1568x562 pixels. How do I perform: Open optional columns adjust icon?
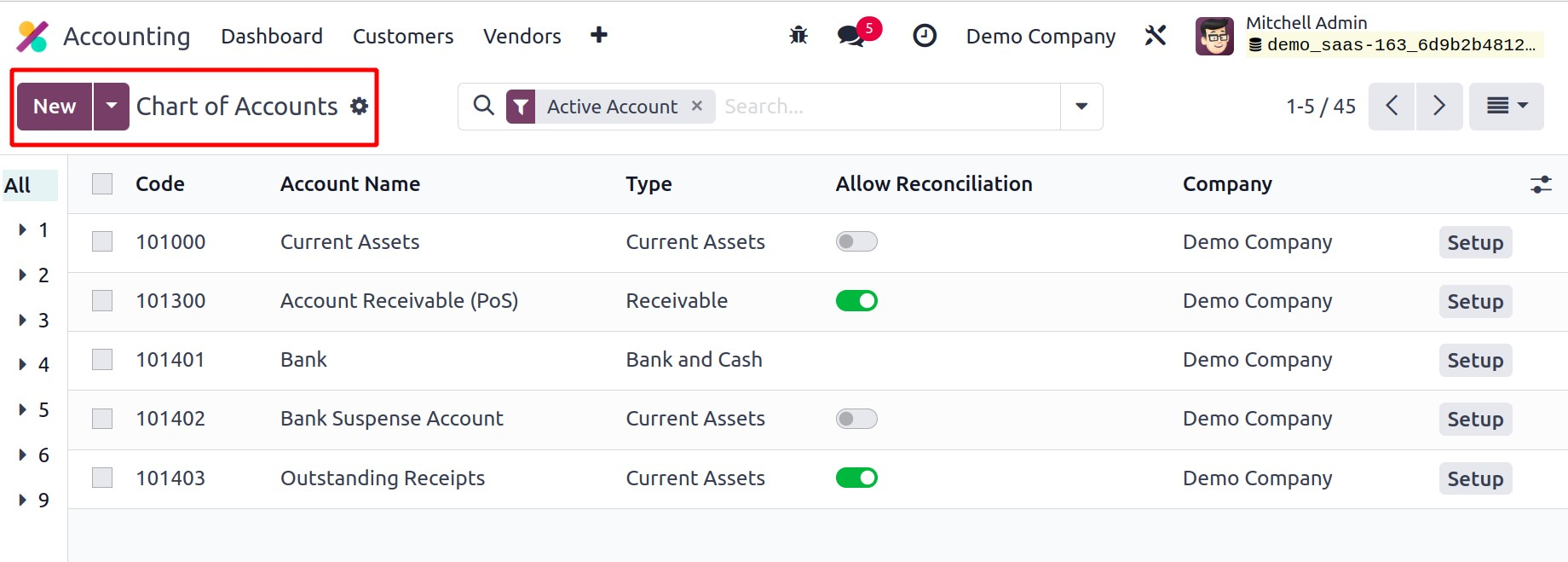[x=1541, y=184]
